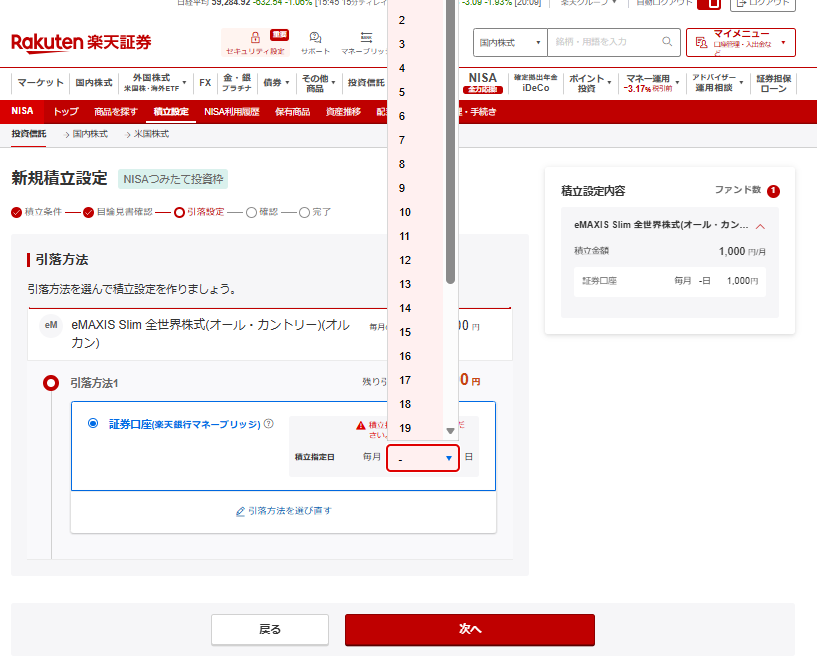The image size is (817, 660).
Task: Open the マイメニュー dropdown
Action: (x=740, y=42)
